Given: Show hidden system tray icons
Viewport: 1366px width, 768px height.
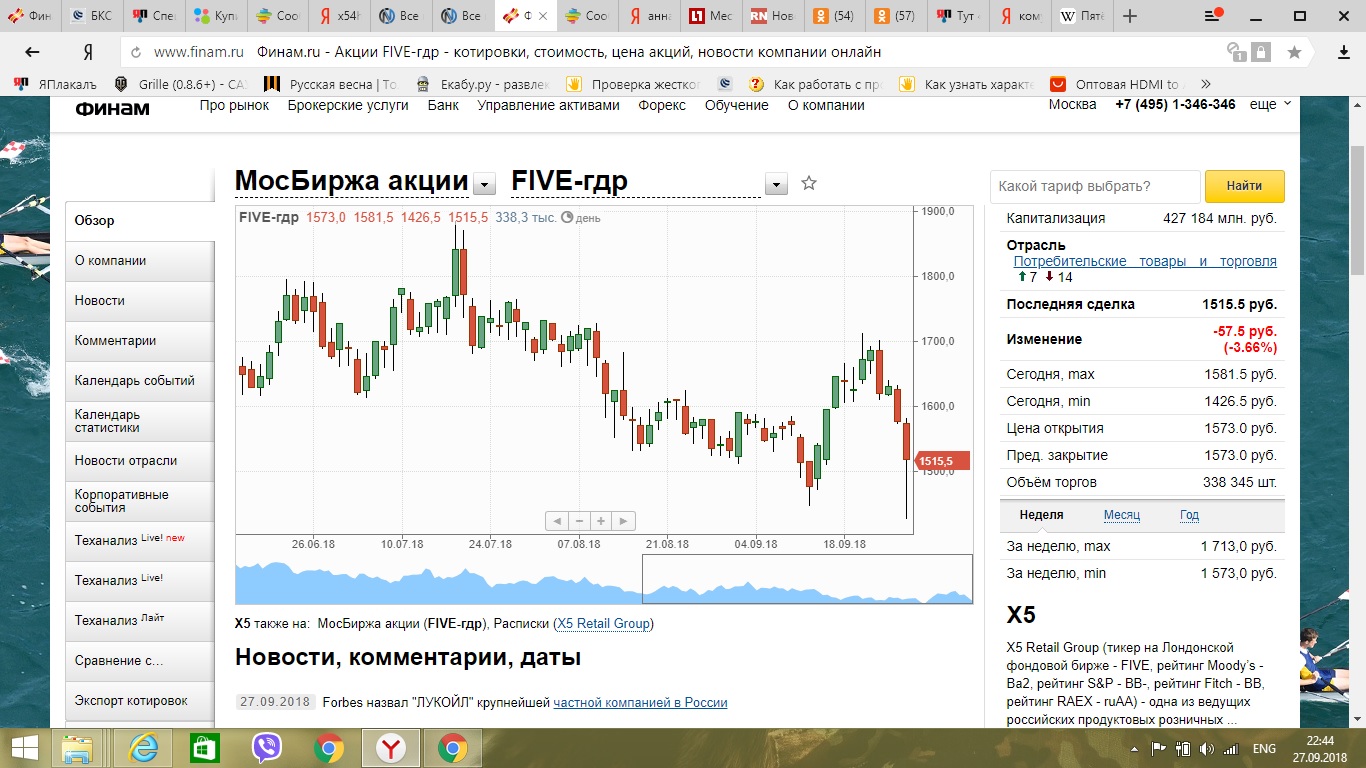Looking at the screenshot, I should tap(1136, 748).
